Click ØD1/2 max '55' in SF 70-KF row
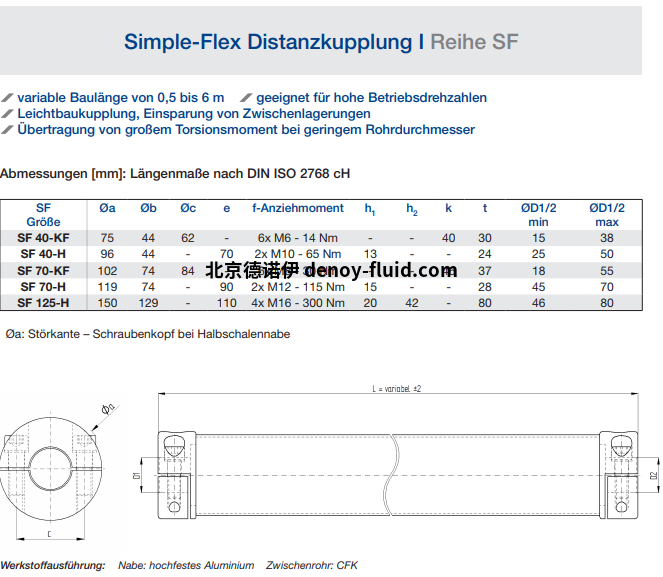Image resolution: width=663 pixels, height=577 pixels. (x=607, y=271)
